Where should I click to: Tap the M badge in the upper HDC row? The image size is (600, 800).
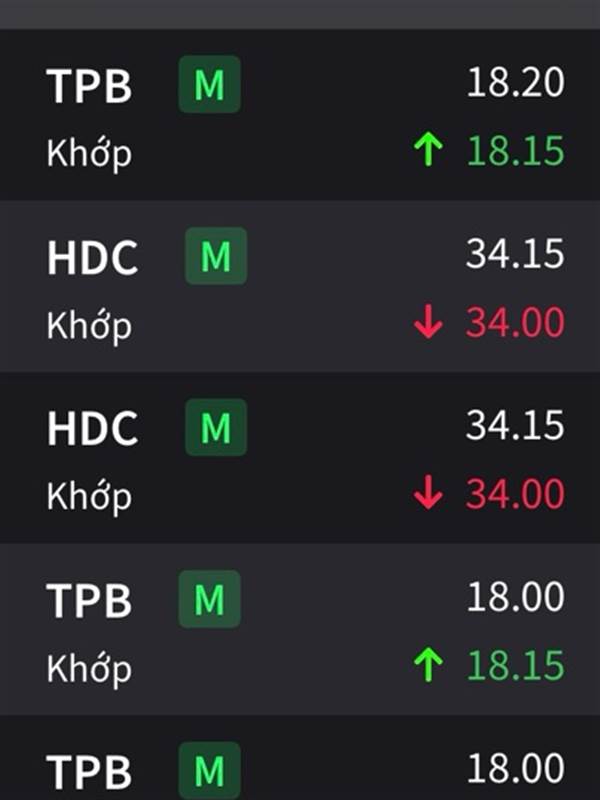[x=216, y=257]
